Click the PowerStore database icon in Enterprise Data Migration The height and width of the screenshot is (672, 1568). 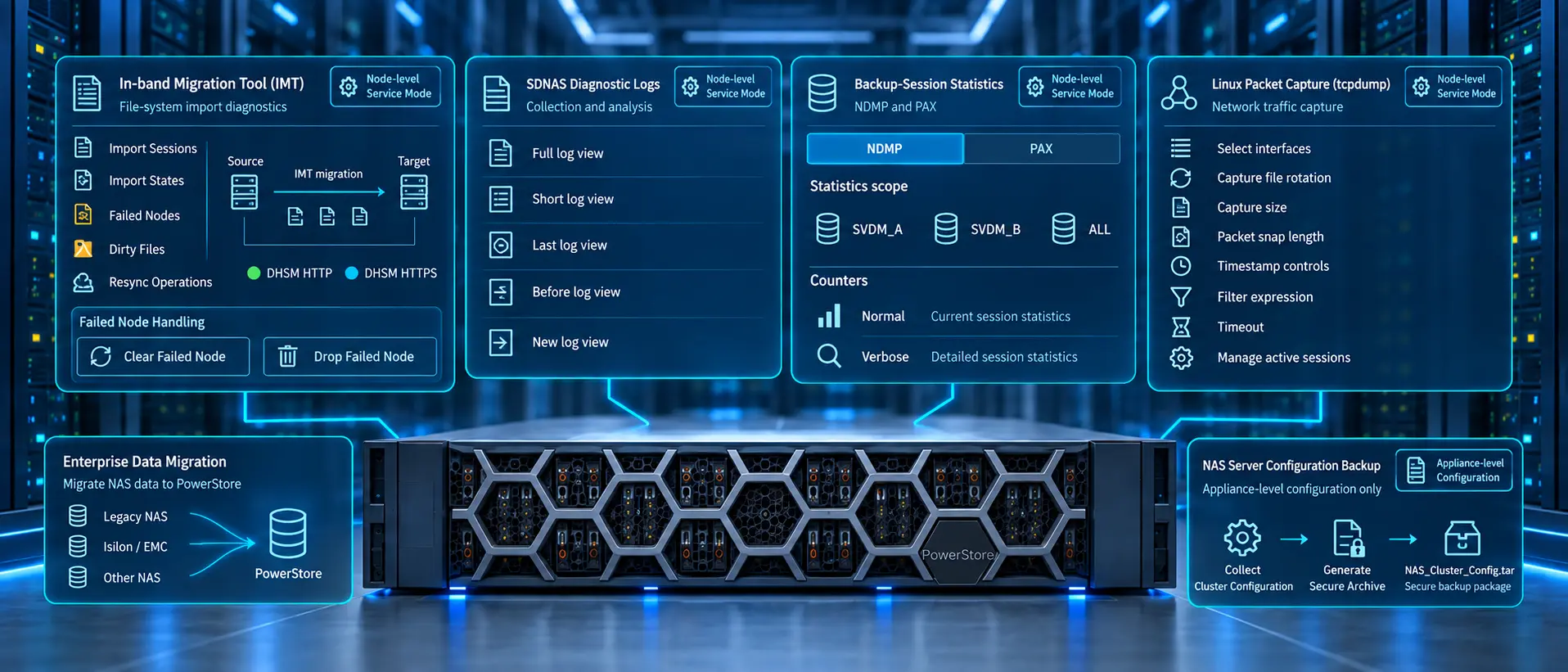pos(288,533)
